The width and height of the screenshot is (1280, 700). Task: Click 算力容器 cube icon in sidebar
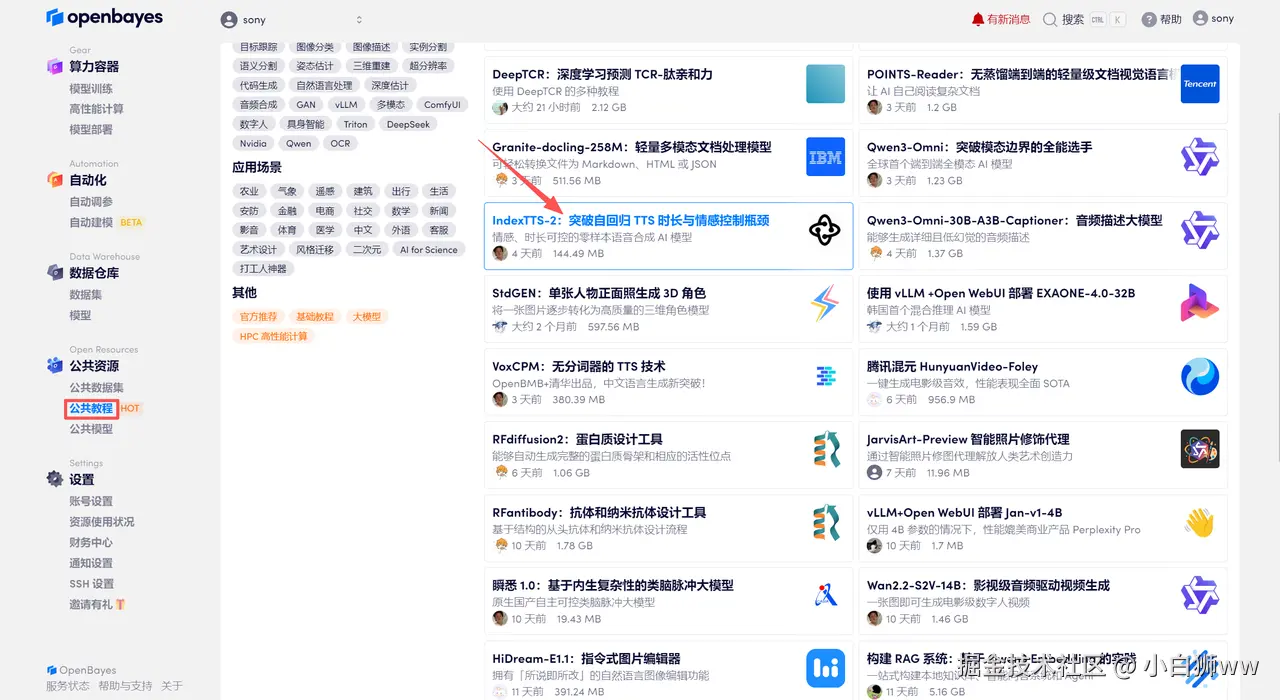[55, 66]
